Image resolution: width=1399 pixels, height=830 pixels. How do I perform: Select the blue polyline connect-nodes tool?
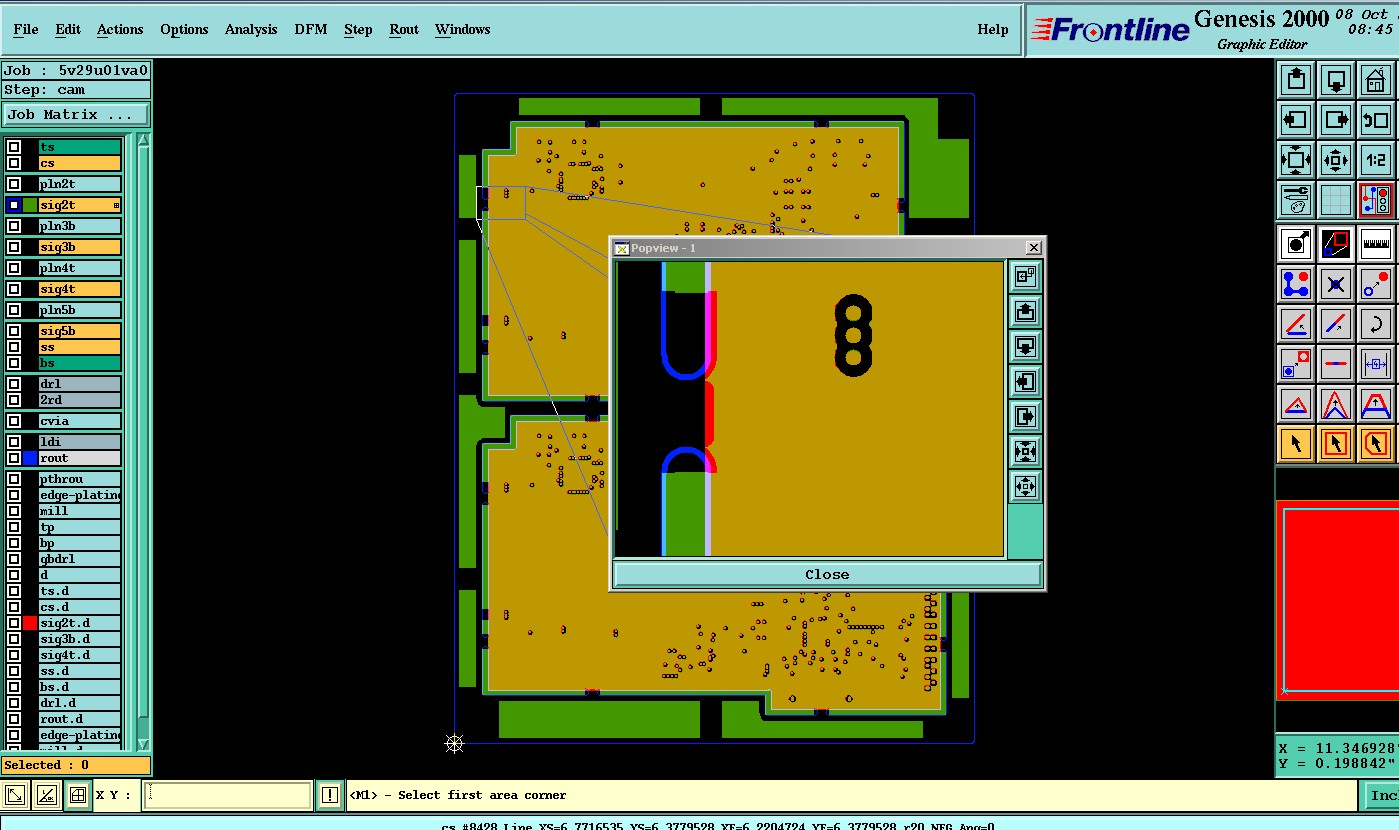click(x=1296, y=284)
